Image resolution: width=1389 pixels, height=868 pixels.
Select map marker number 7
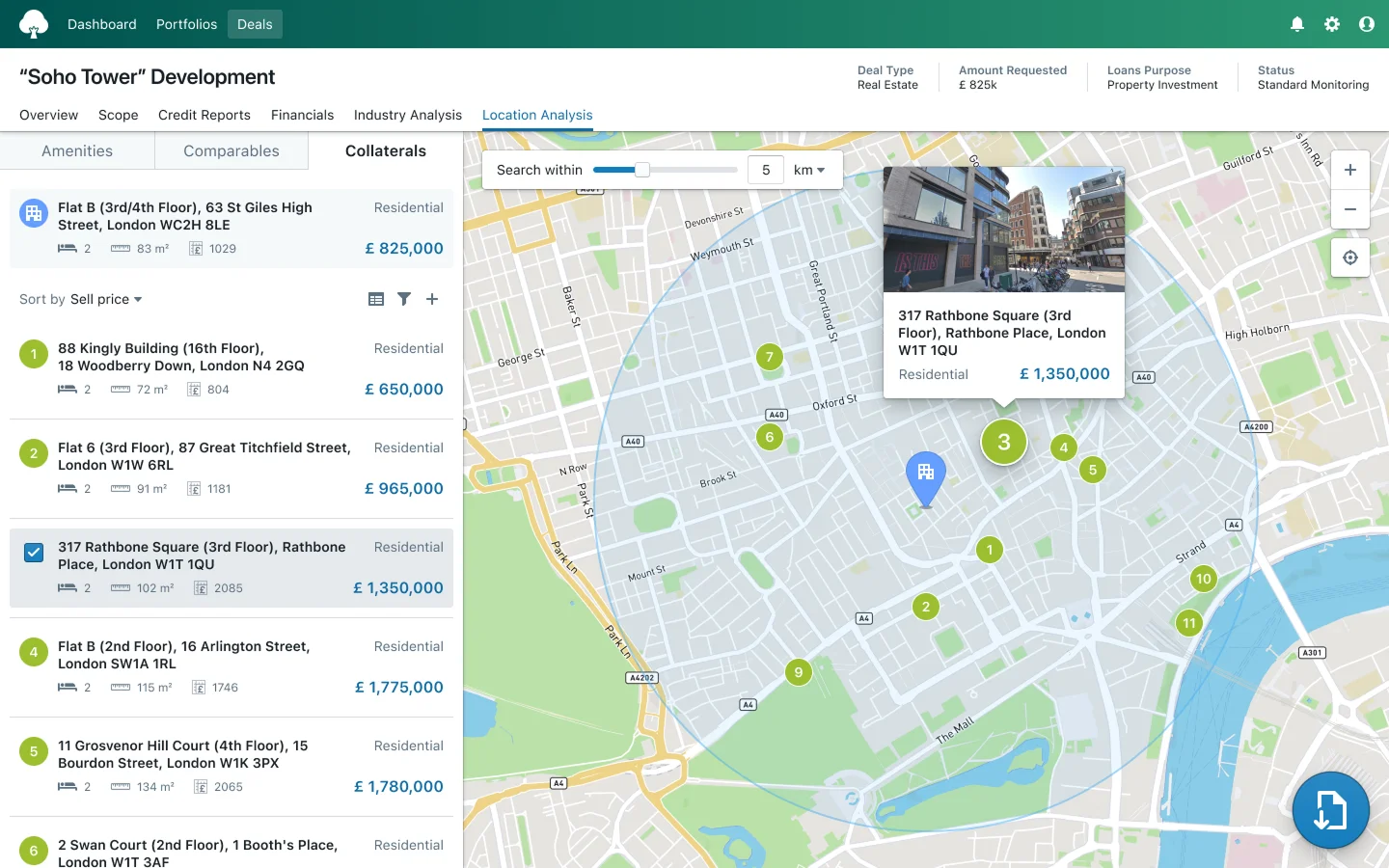click(x=769, y=357)
